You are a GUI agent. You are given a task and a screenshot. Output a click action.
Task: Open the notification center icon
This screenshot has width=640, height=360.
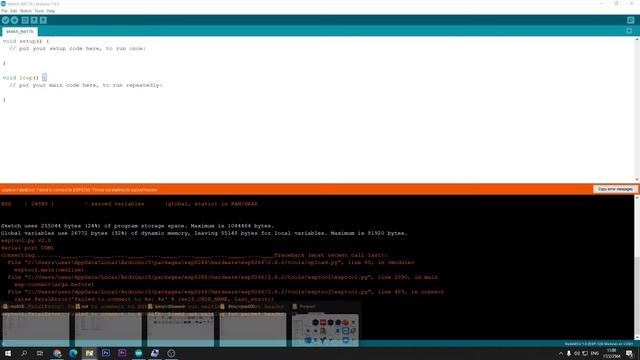click(629, 353)
